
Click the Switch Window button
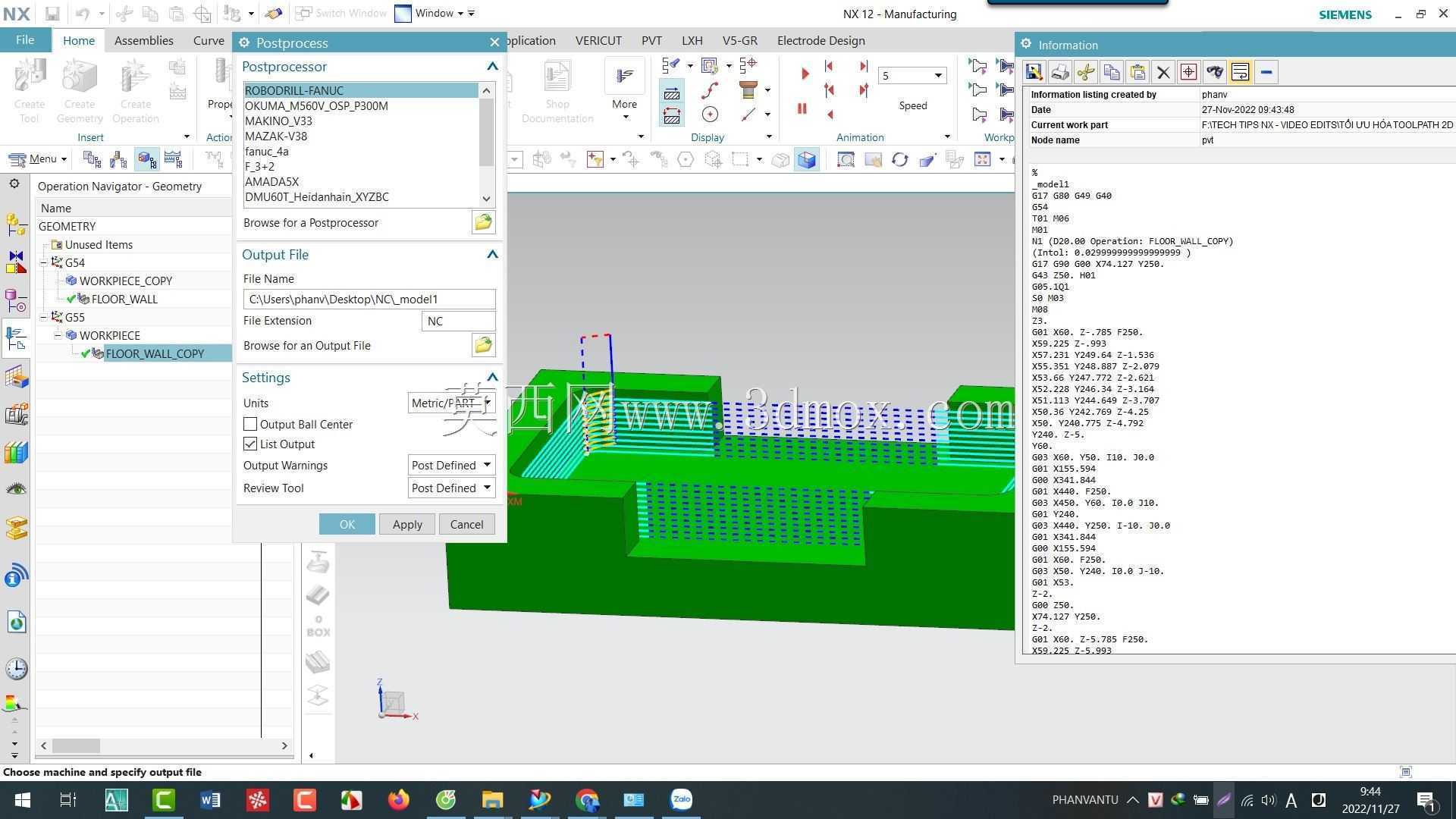point(343,13)
